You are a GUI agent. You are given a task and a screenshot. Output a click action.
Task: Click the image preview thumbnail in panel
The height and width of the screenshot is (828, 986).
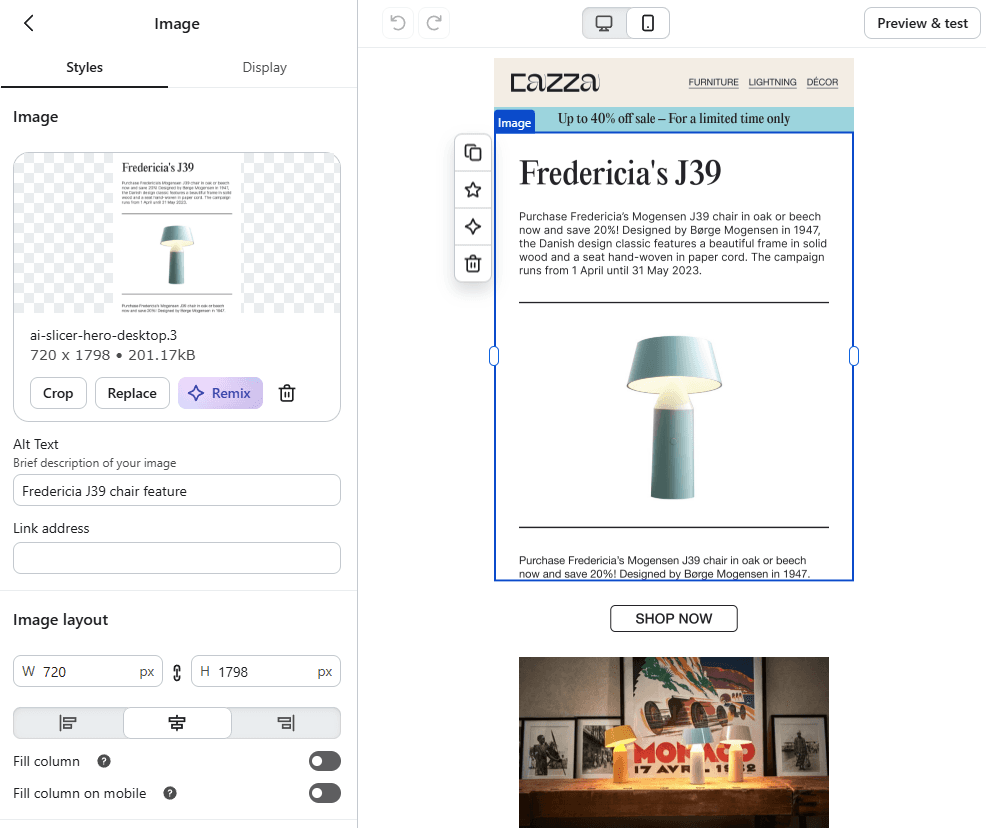(177, 233)
